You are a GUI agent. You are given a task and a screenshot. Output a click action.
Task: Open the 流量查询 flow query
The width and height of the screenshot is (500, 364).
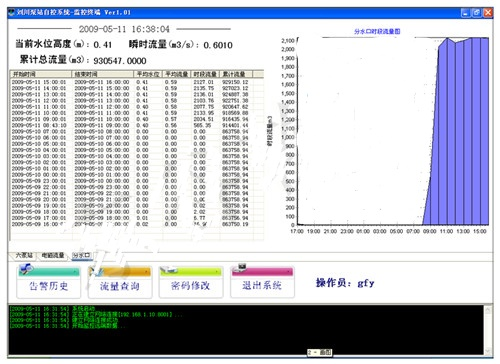click(120, 282)
